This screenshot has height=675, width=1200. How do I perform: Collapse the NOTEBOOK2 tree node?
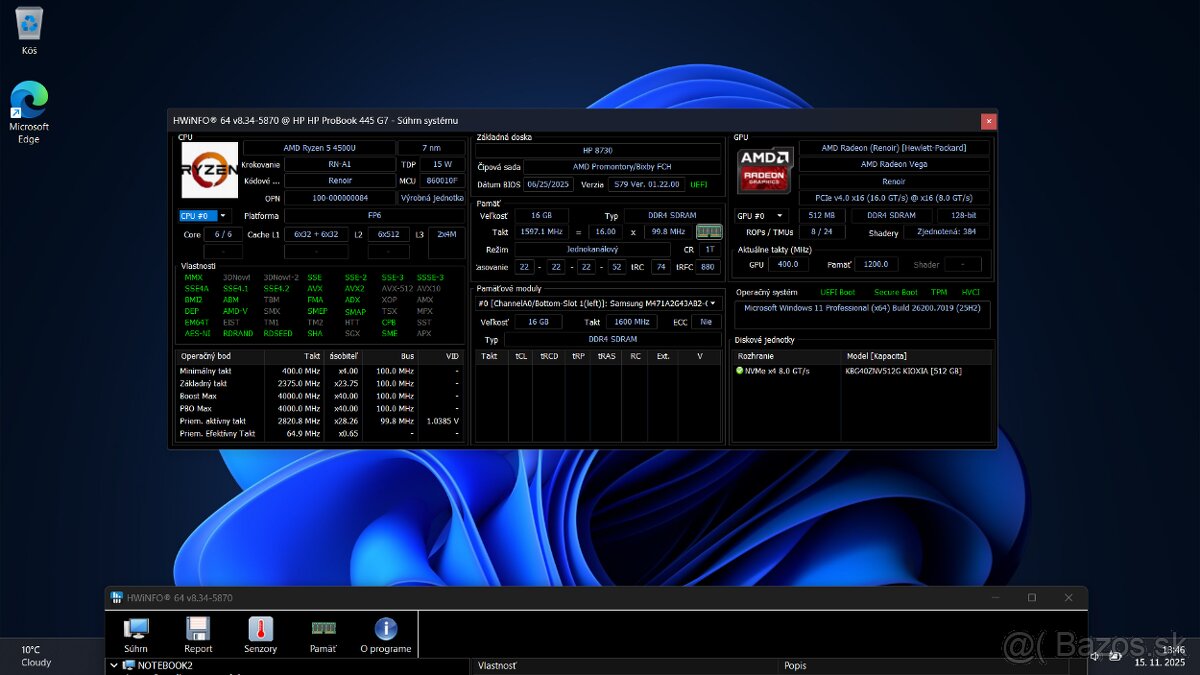click(112, 665)
